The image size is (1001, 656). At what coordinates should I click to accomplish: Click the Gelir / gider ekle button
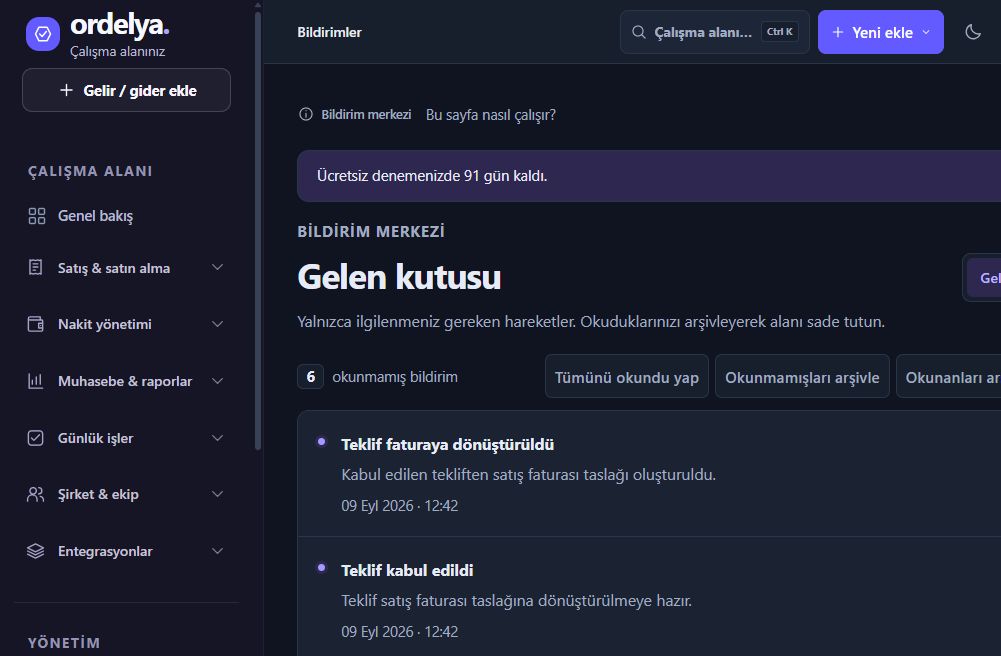pos(126,90)
